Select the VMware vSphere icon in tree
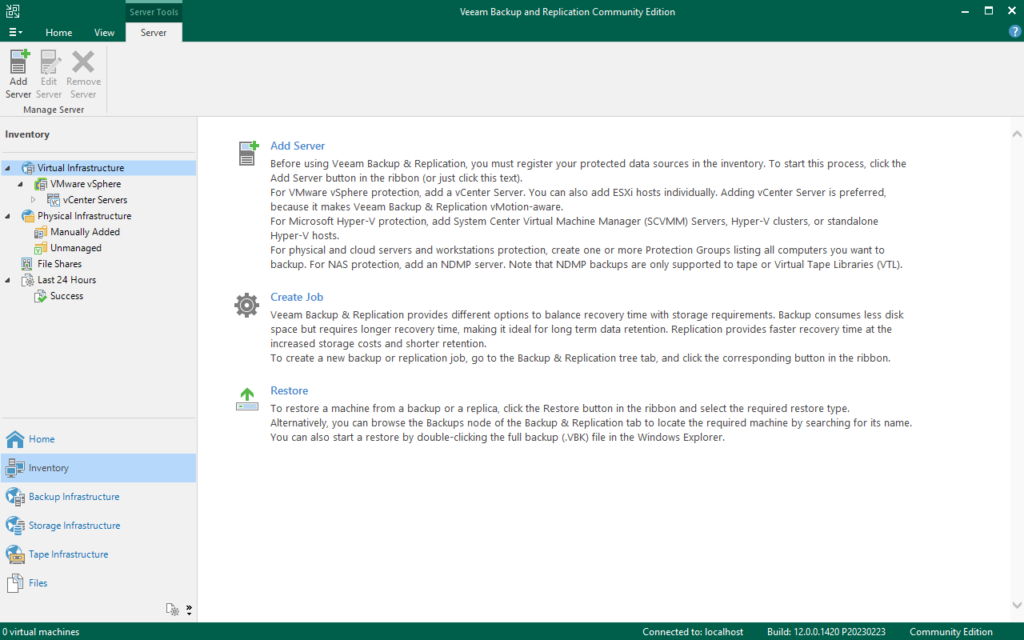This screenshot has height=640, width=1024. 40,184
